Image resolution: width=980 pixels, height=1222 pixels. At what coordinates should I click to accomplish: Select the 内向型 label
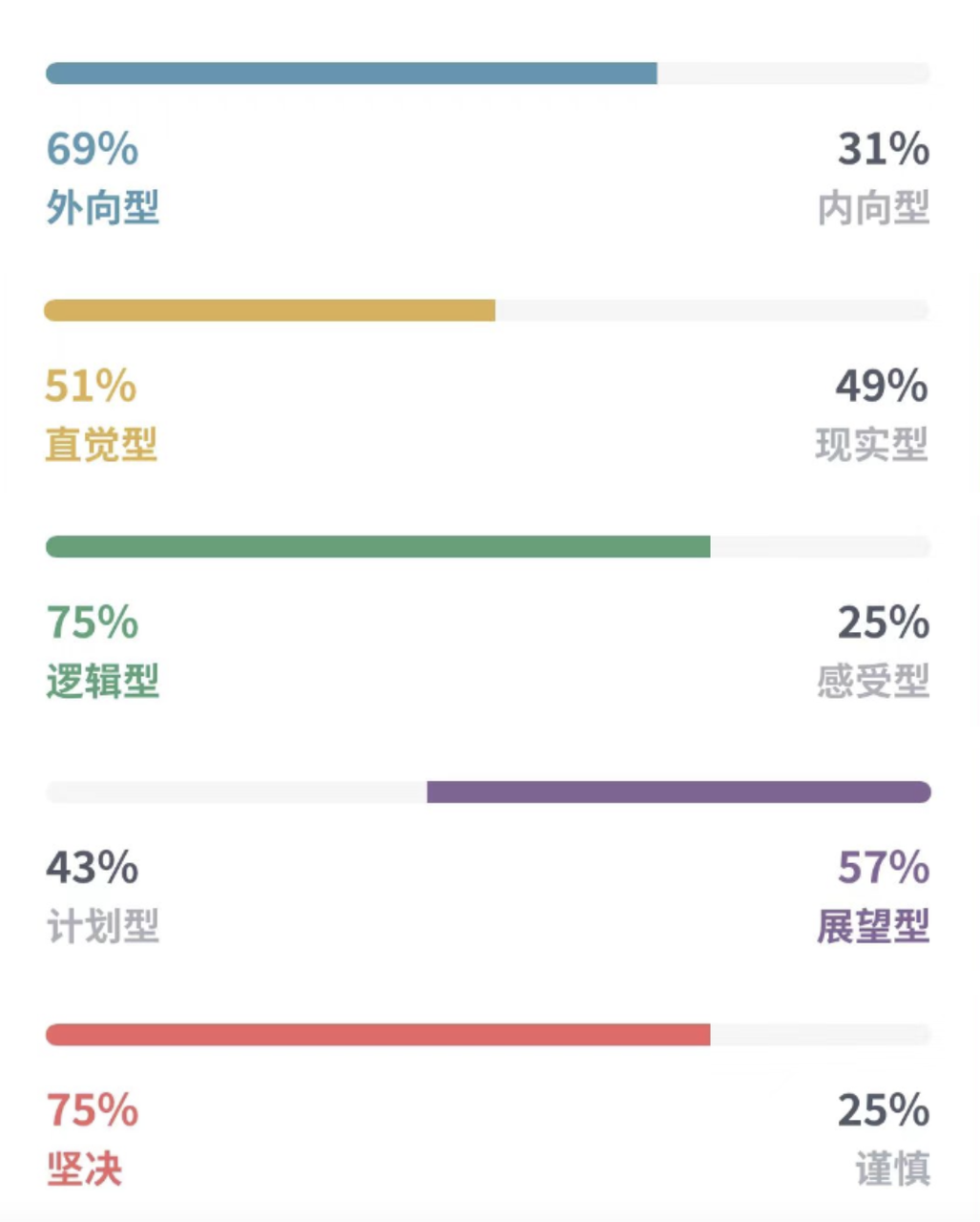[x=873, y=208]
